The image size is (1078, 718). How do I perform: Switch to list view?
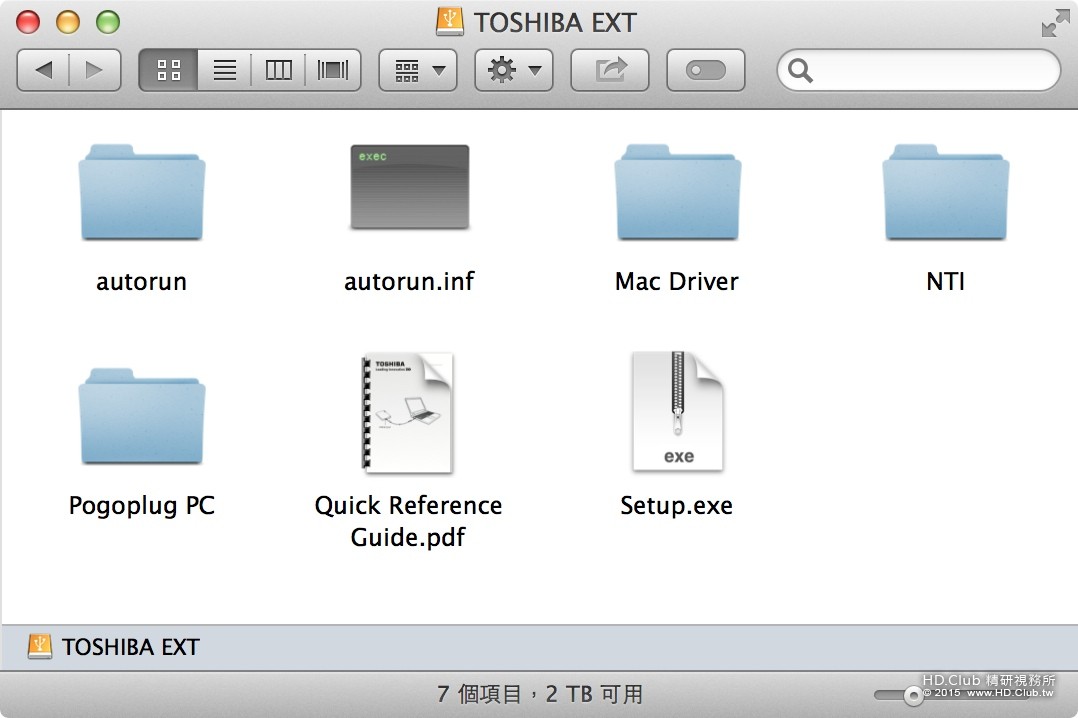coord(224,70)
